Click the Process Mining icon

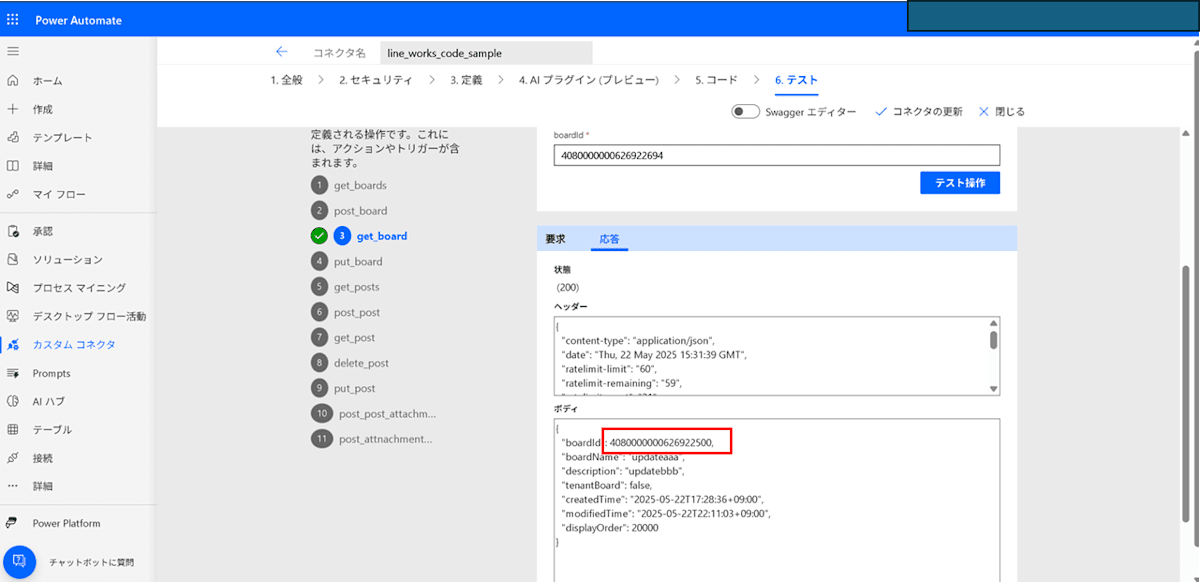[12, 288]
